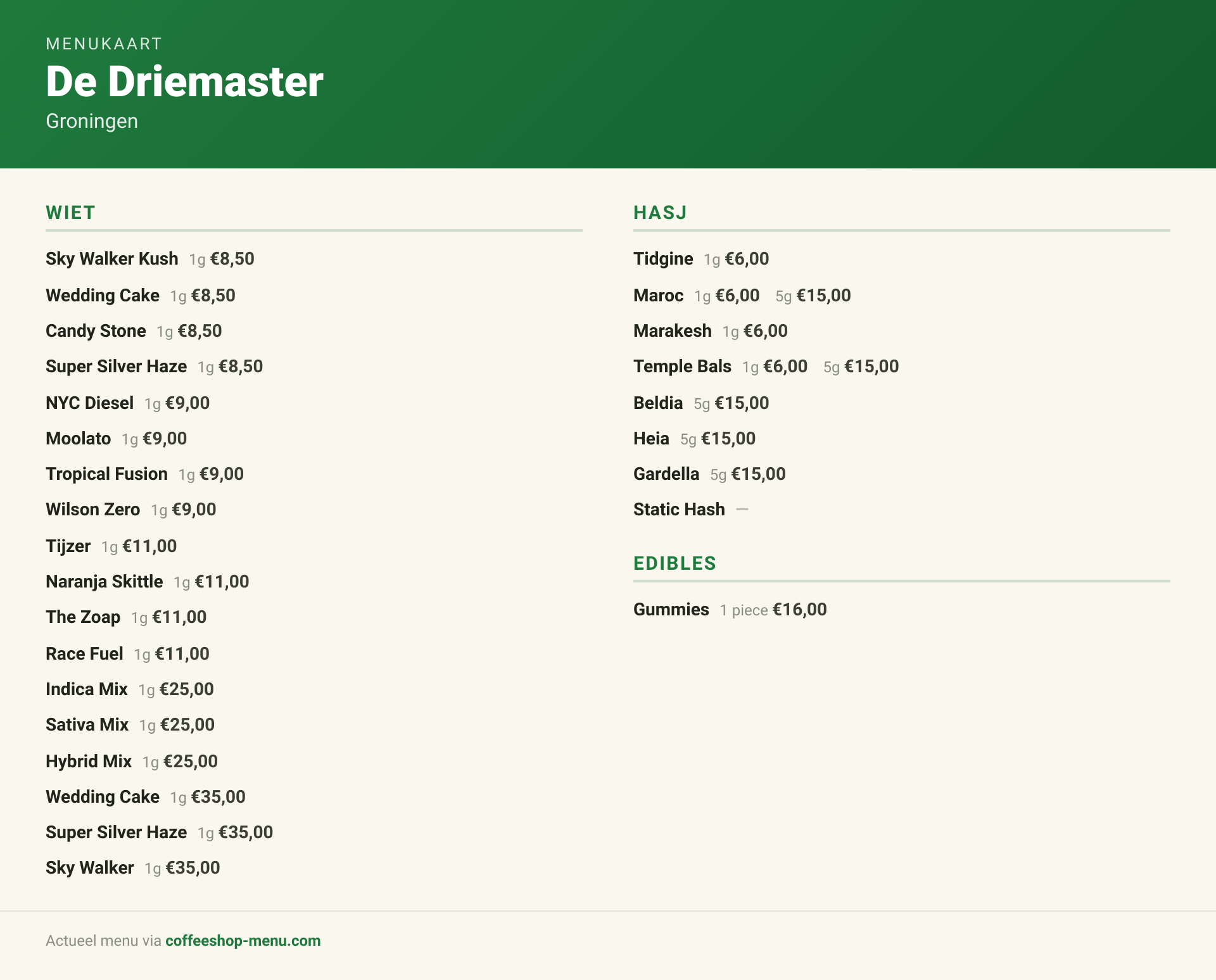Screen dimensions: 1216x980
Task: Click the Maroc 5g €15,00 price
Action: (x=813, y=296)
